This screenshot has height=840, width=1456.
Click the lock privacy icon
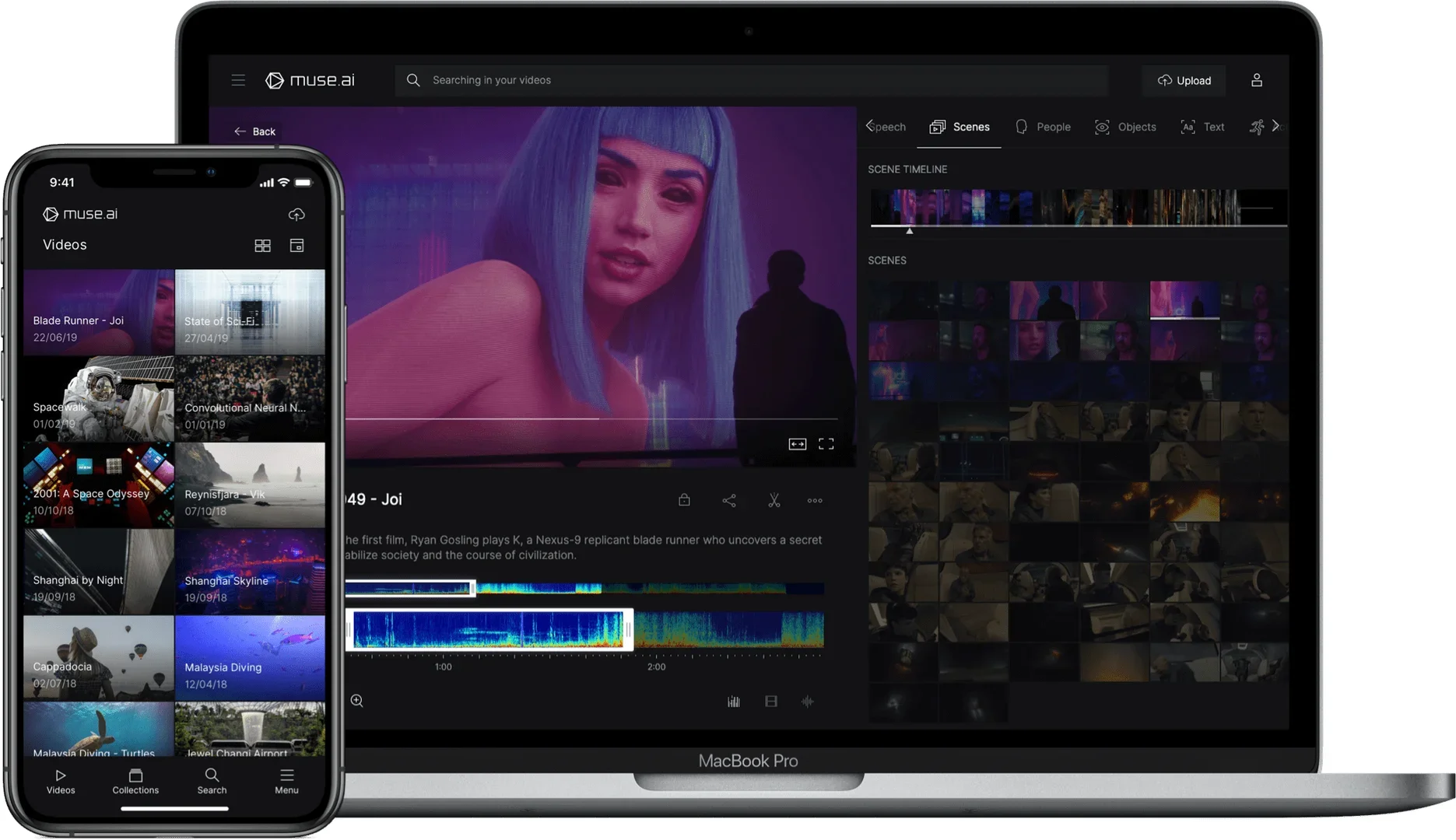[684, 500]
